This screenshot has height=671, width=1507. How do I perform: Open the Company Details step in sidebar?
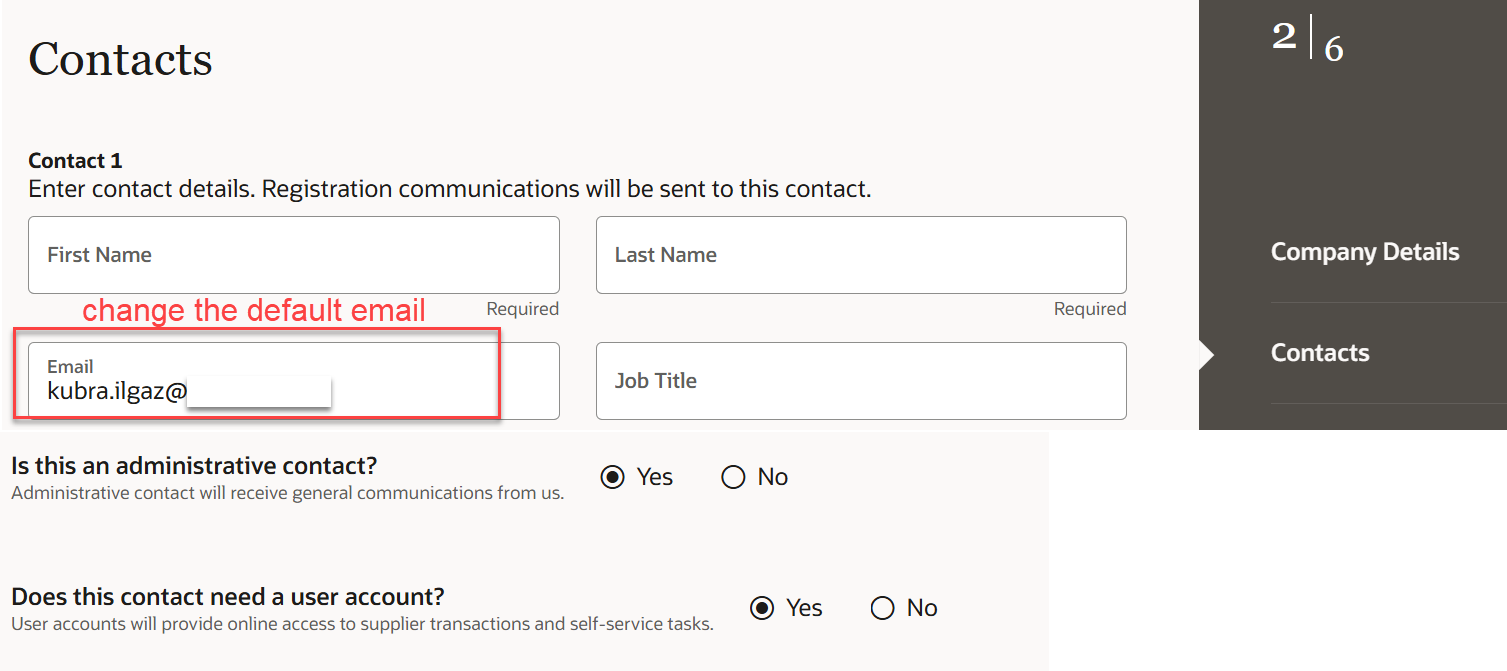coord(1364,252)
